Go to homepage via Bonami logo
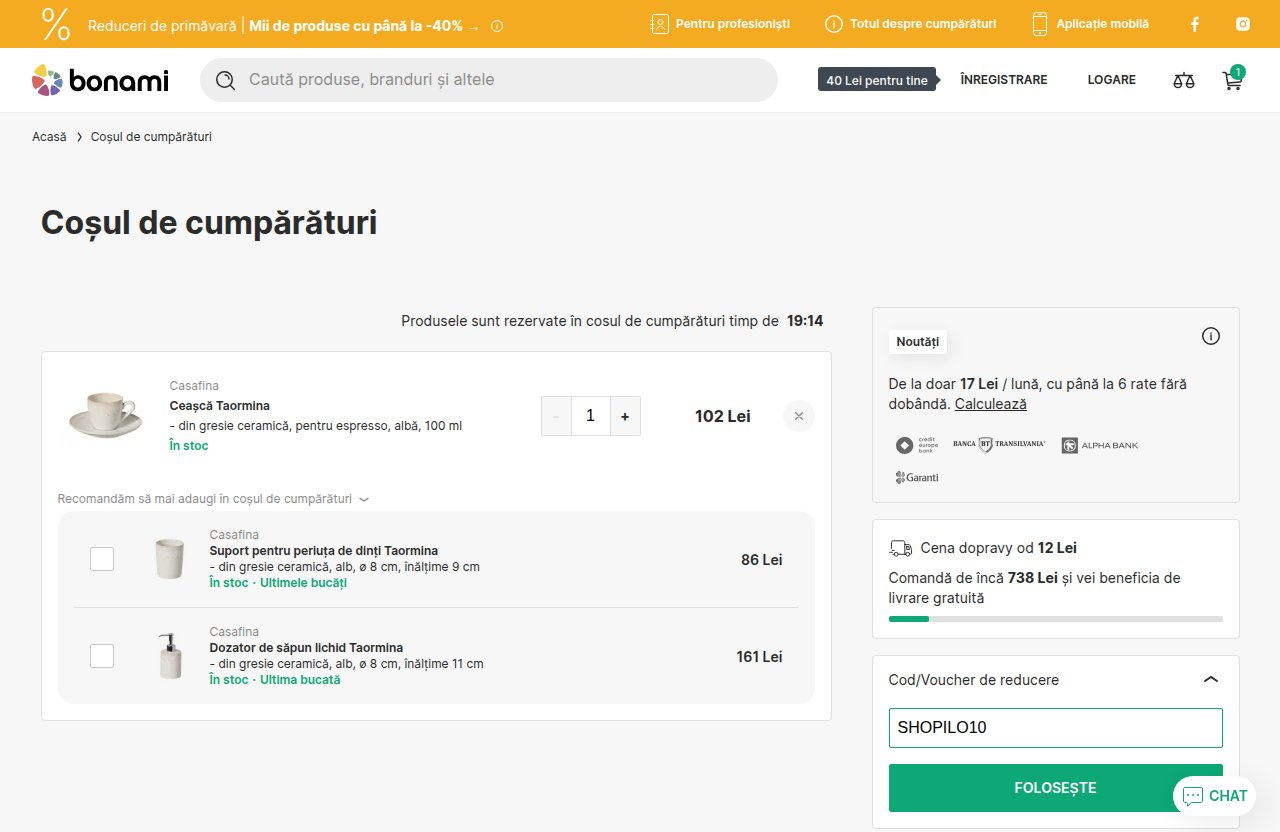1280x832 pixels. point(100,80)
